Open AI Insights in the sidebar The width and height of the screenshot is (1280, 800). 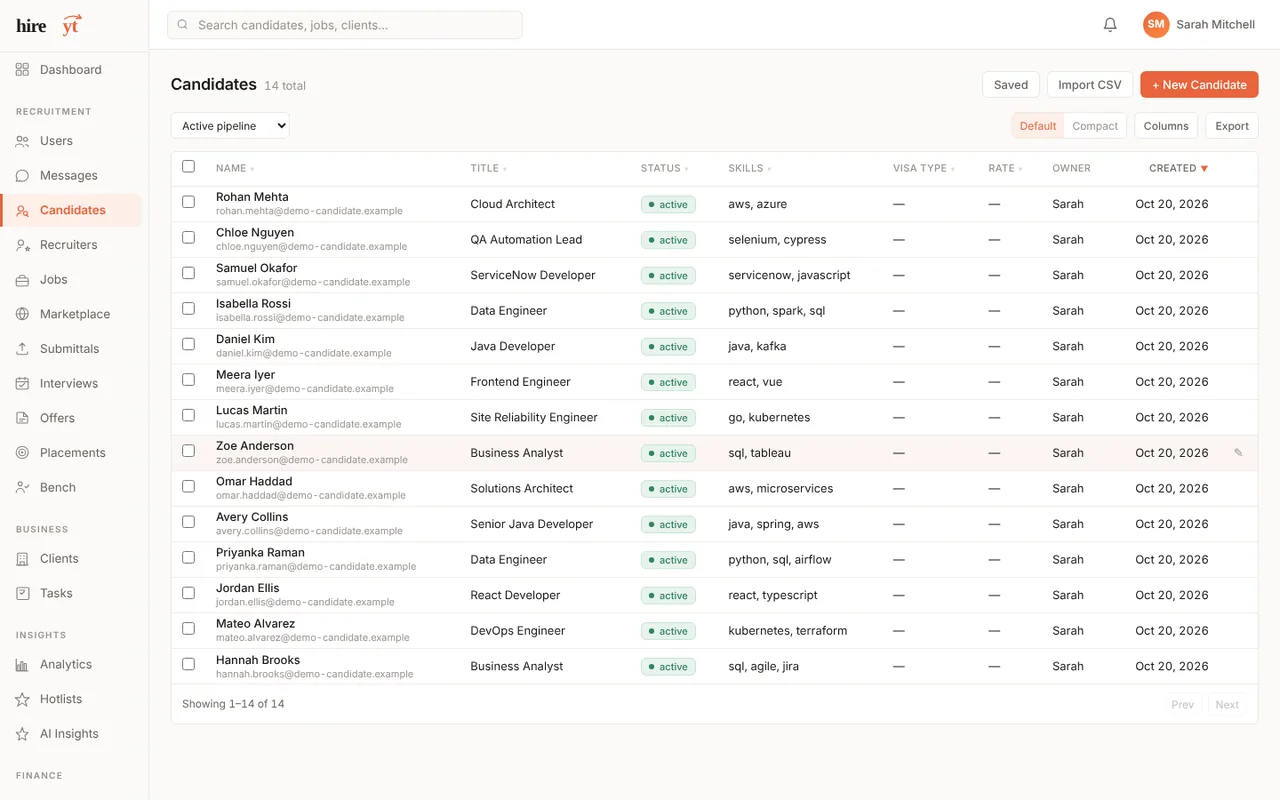tap(71, 734)
